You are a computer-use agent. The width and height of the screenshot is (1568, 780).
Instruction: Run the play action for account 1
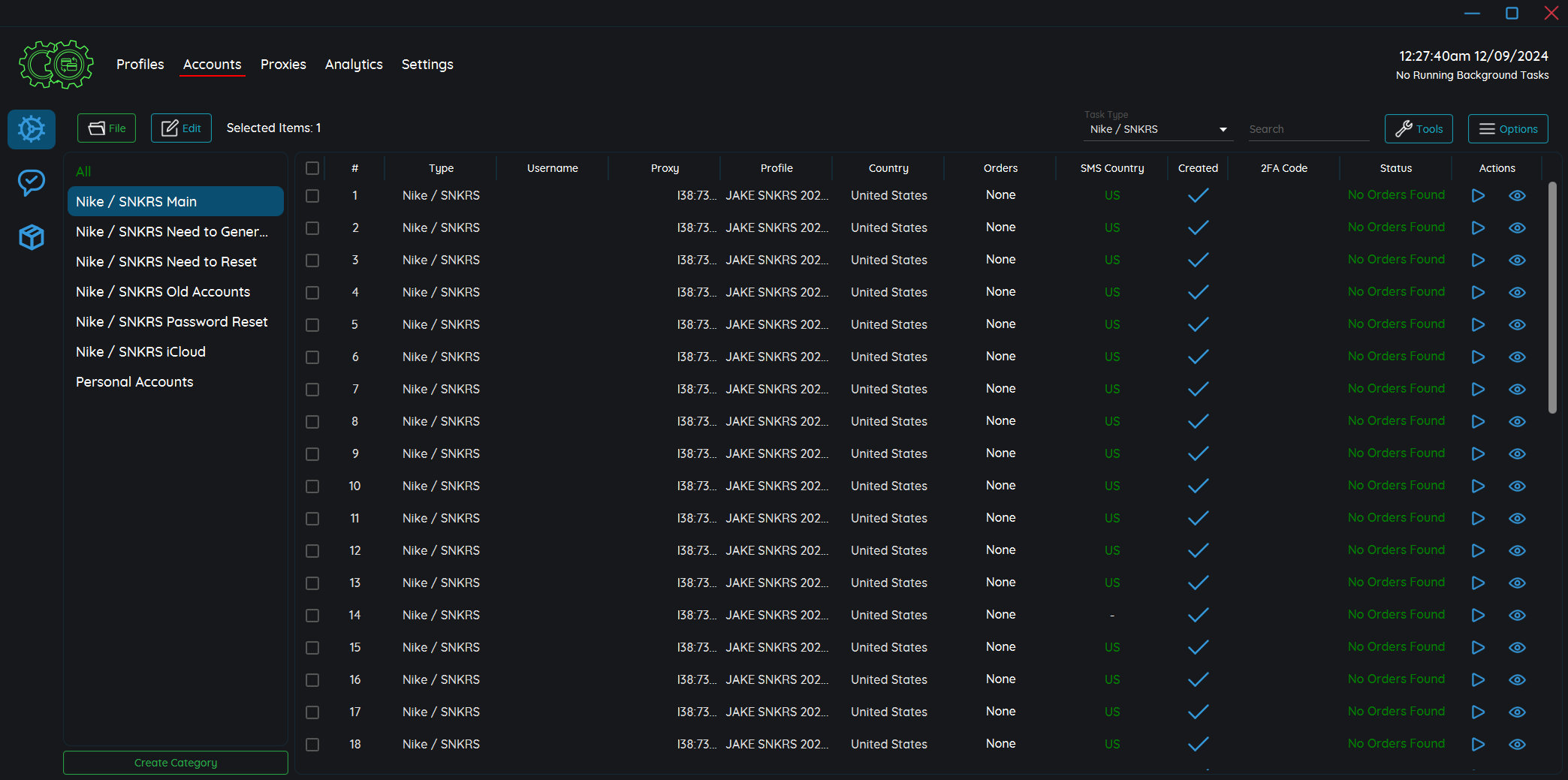click(1478, 195)
